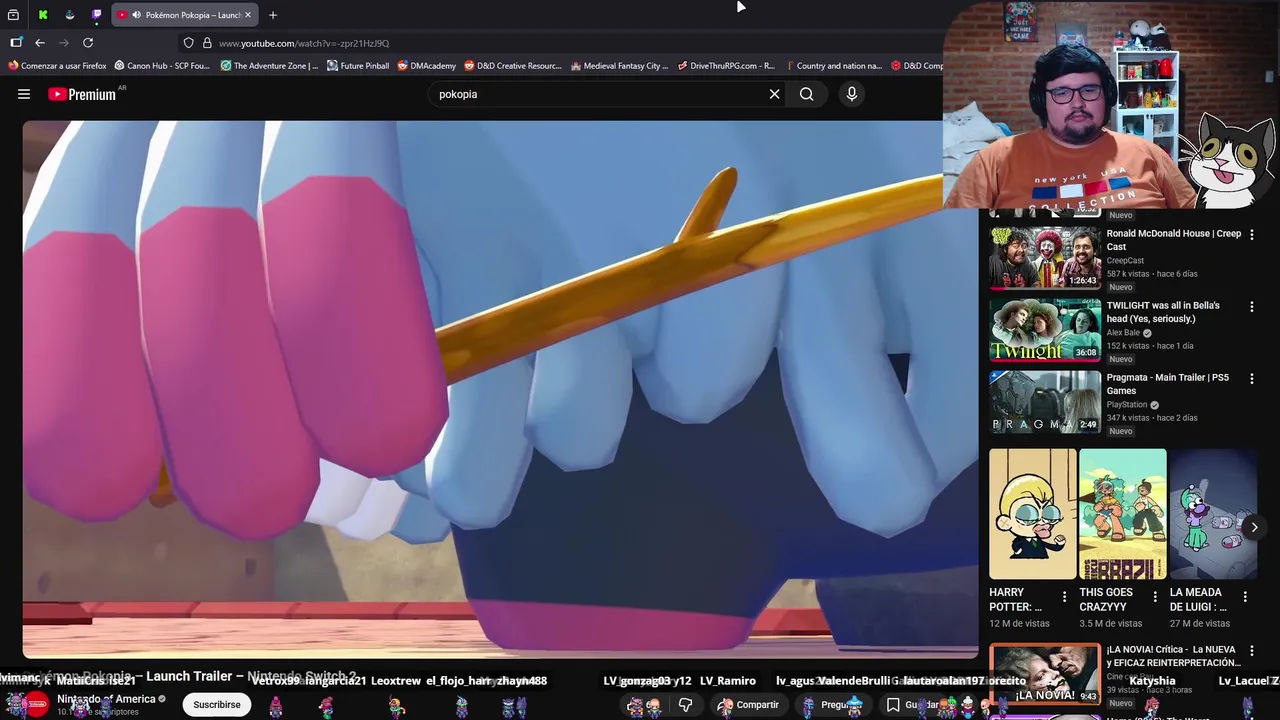The image size is (1280, 720).
Task: Open options for TWILIGHT video
Action: (x=1251, y=307)
